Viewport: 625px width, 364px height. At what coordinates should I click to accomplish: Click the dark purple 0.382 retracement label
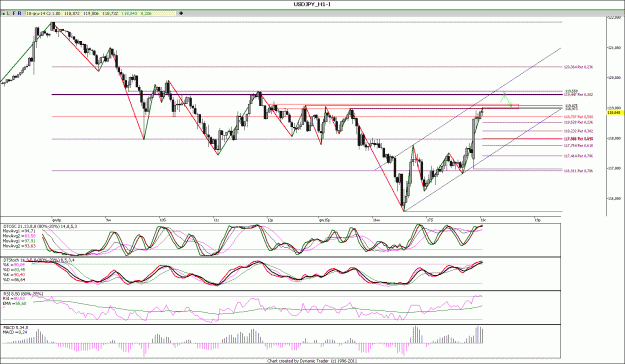point(578,94)
